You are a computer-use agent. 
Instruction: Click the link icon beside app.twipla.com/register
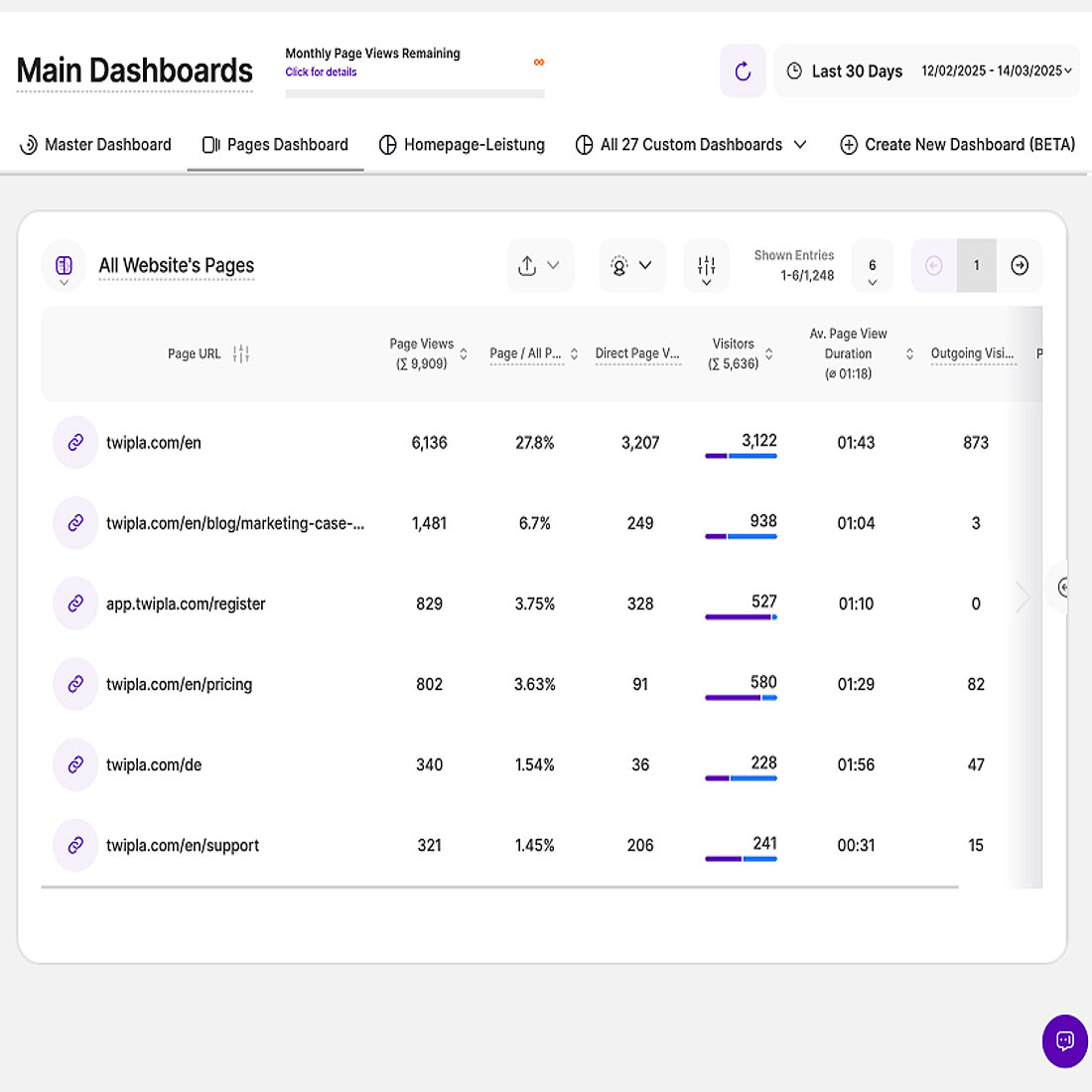(74, 603)
